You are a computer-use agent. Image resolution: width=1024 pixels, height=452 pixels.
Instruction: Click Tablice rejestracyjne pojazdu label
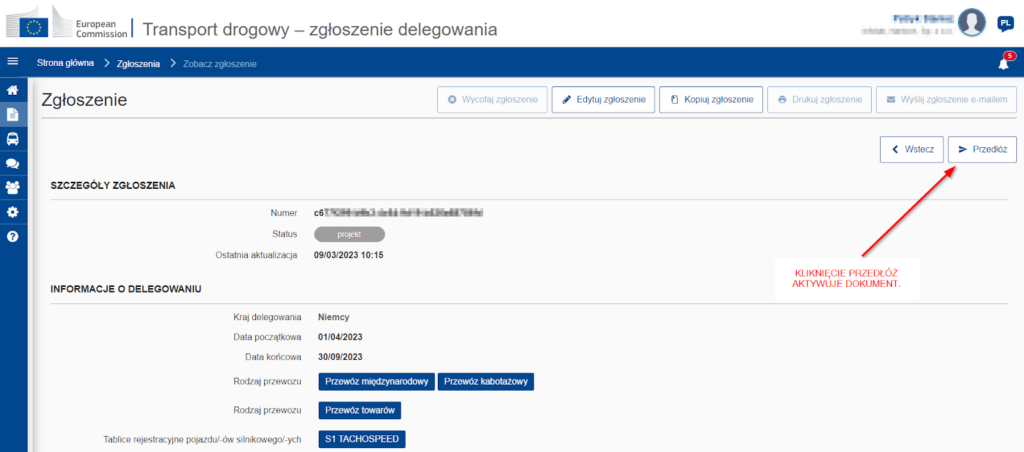coord(202,440)
